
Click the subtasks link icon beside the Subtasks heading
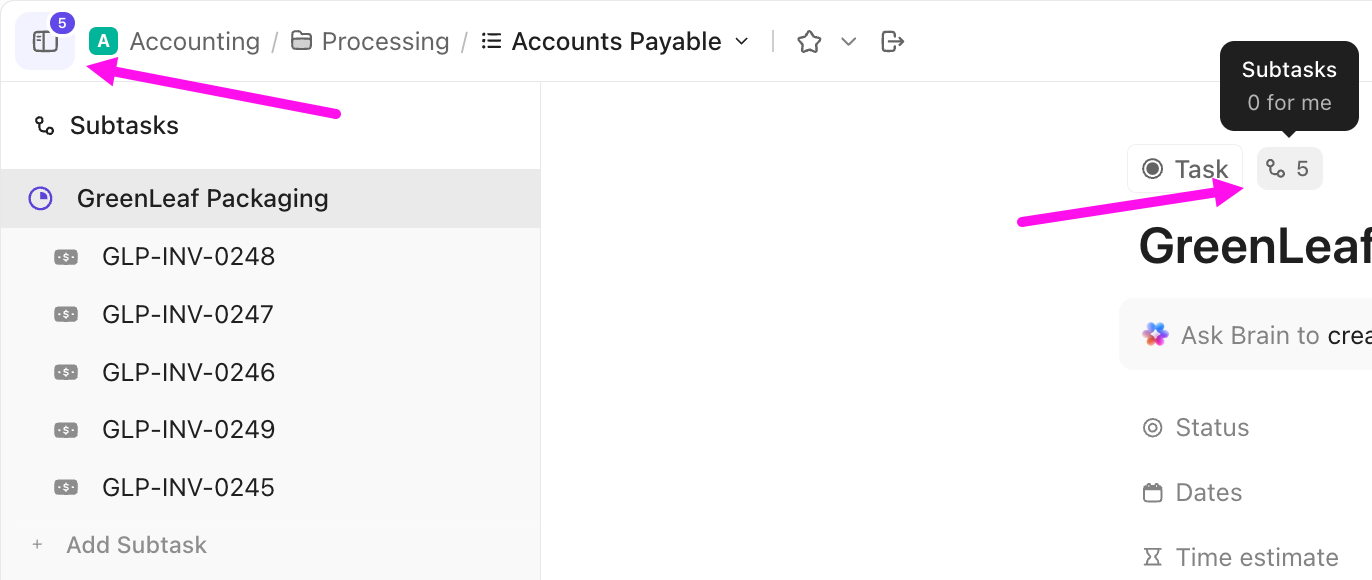(43, 125)
